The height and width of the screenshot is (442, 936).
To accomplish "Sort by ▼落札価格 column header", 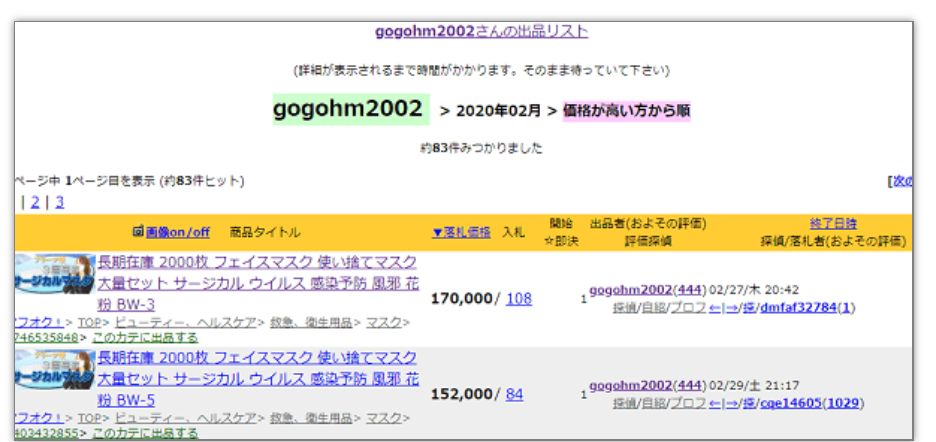I will click(461, 232).
